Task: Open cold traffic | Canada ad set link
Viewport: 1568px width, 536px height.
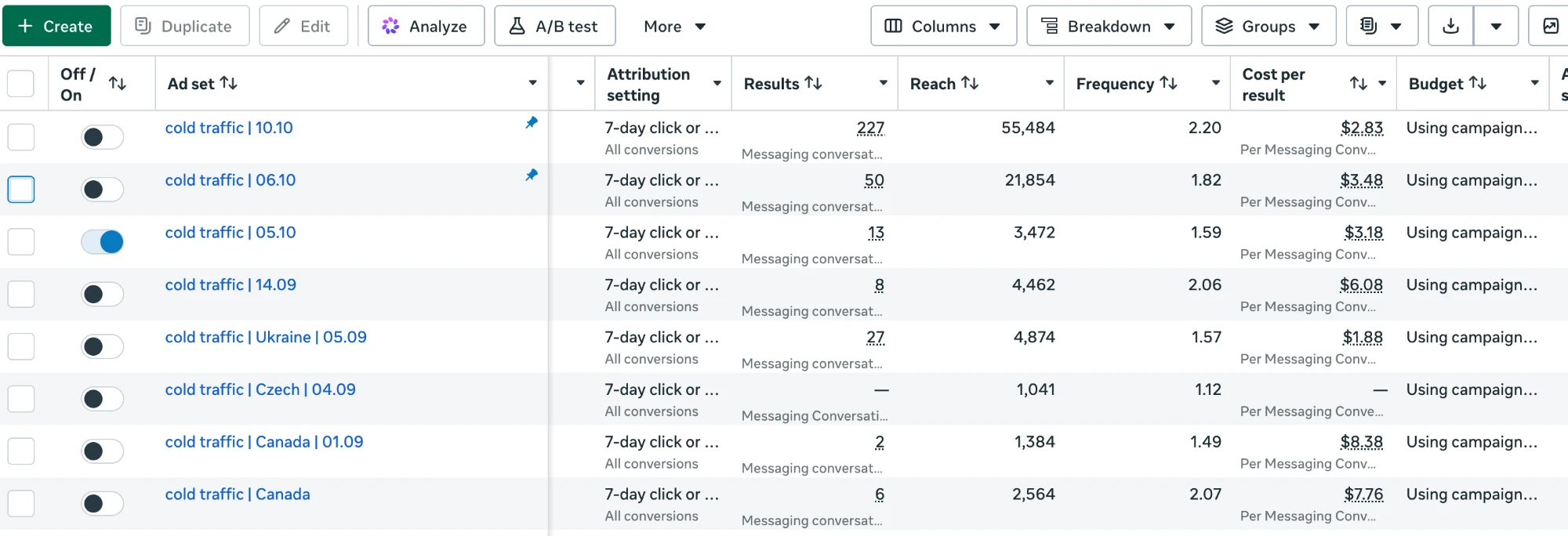Action: tap(238, 494)
